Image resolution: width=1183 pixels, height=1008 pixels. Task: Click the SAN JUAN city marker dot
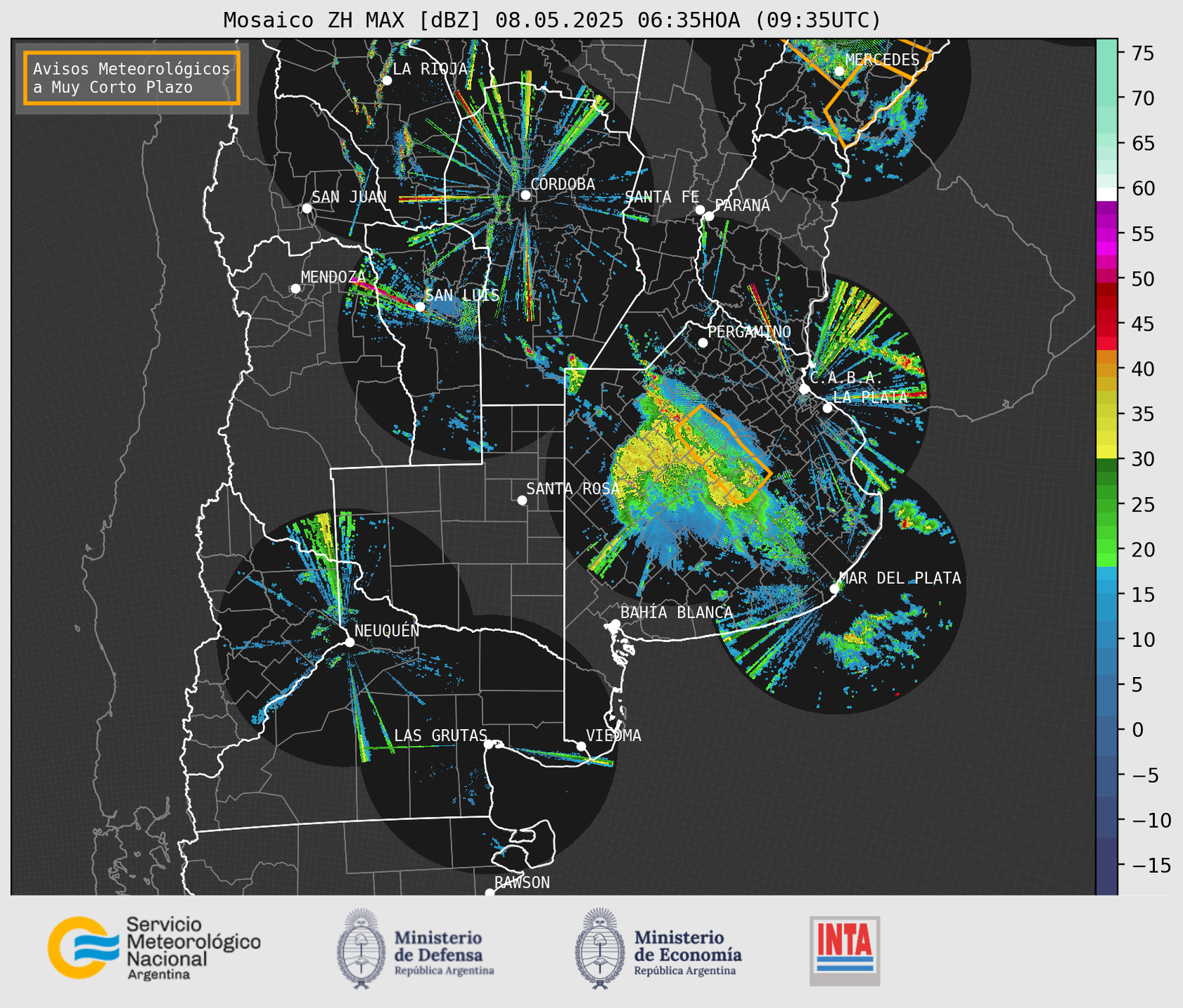[x=306, y=208]
